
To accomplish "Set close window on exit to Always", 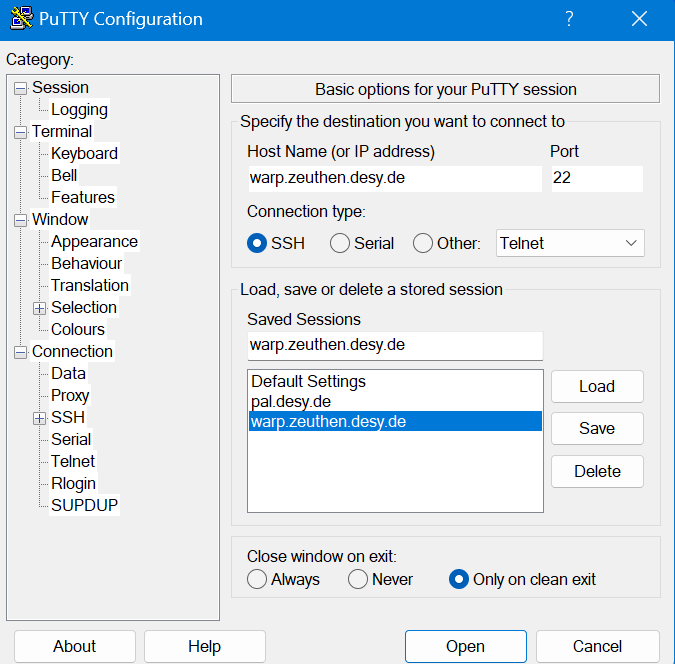I will (x=257, y=579).
